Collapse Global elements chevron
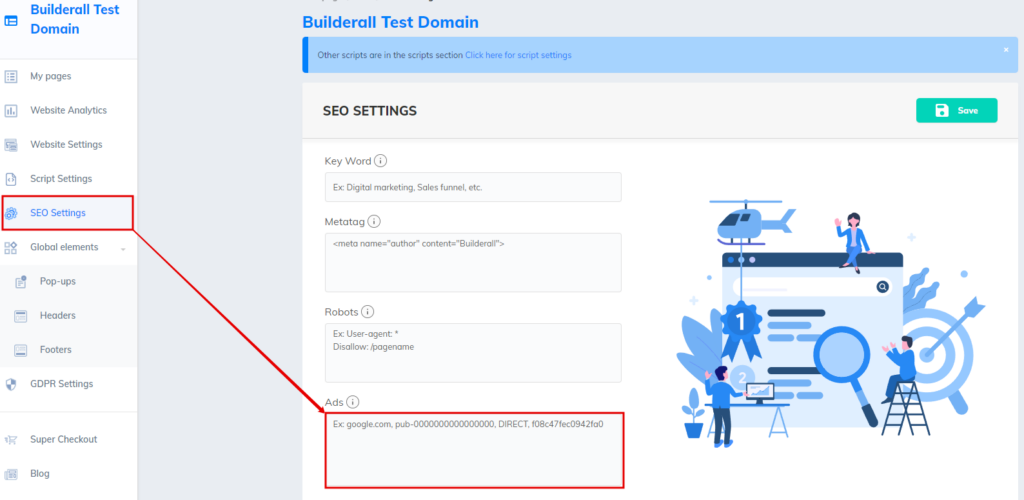This screenshot has height=500, width=1024. (123, 249)
